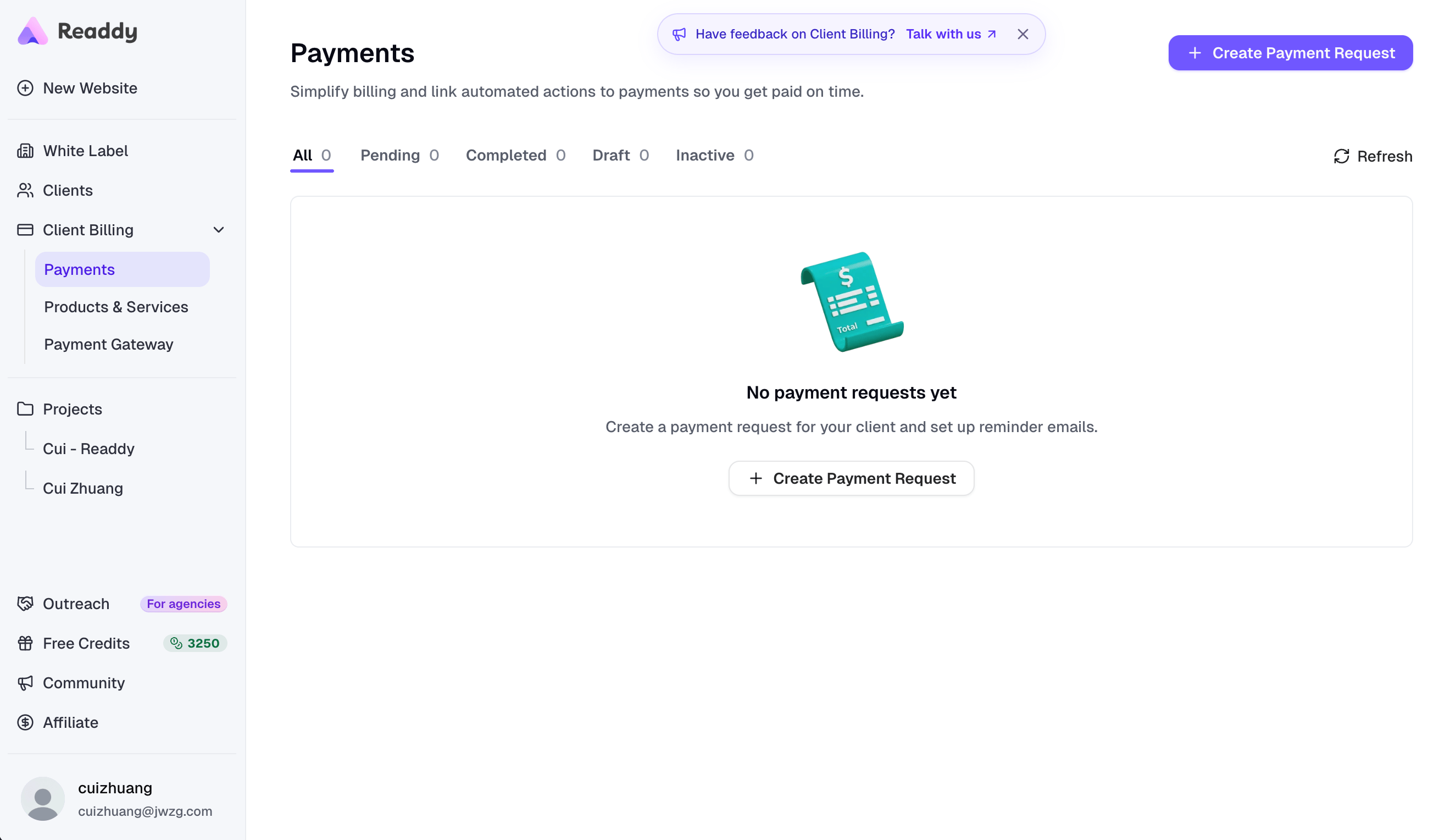The image size is (1456, 840).
Task: Open the Cui - Readdy project
Action: [88, 448]
